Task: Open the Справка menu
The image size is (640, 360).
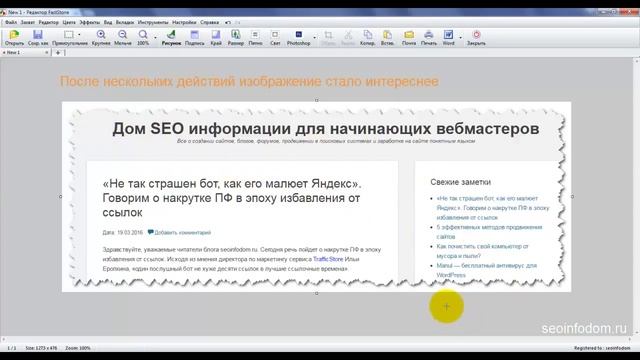Action: point(209,22)
